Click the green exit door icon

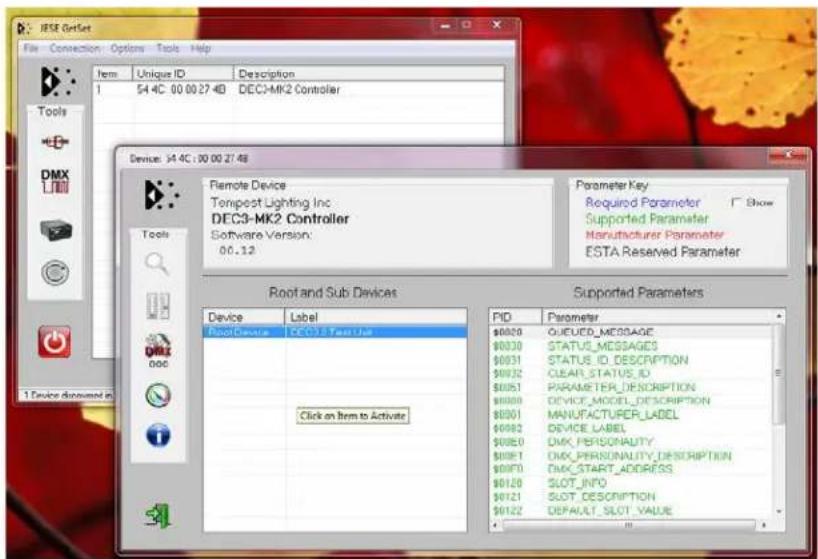click(158, 515)
